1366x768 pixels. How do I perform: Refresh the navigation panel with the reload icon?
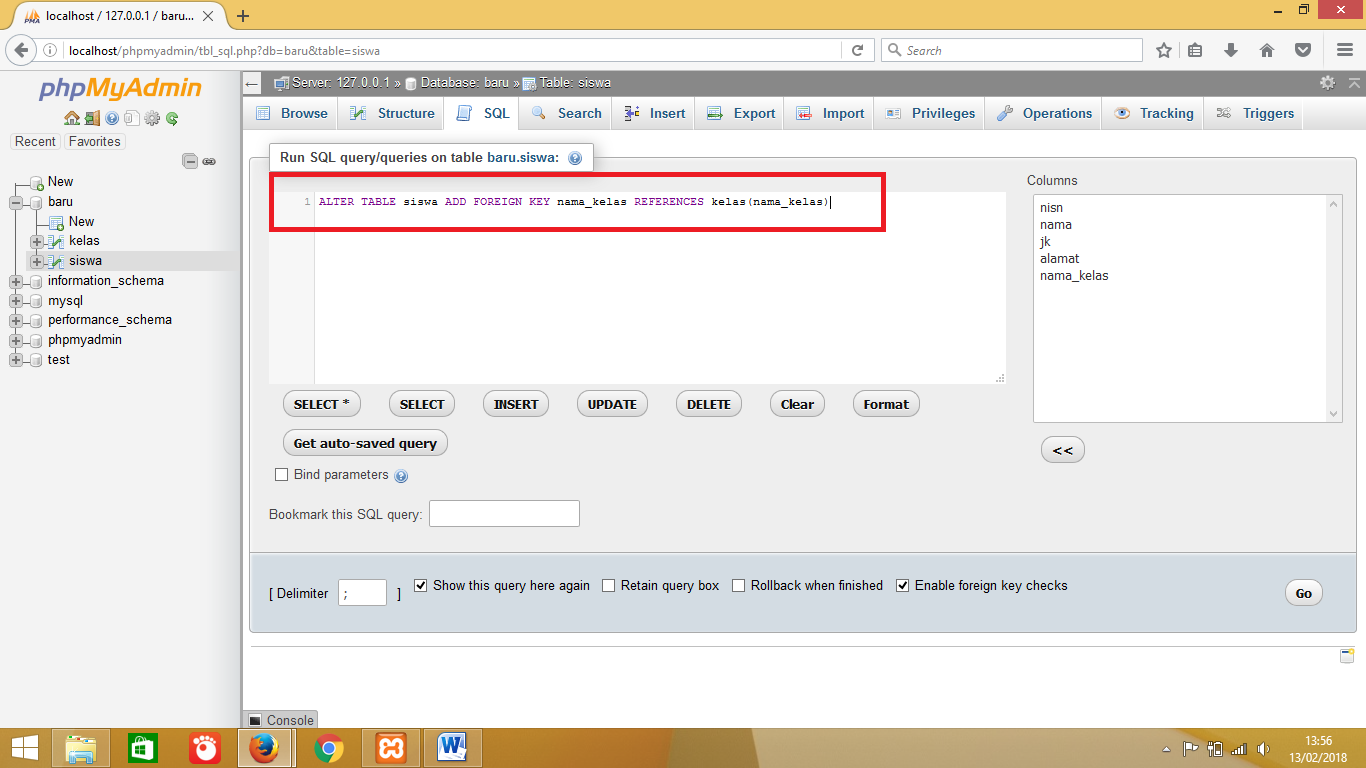tap(171, 118)
